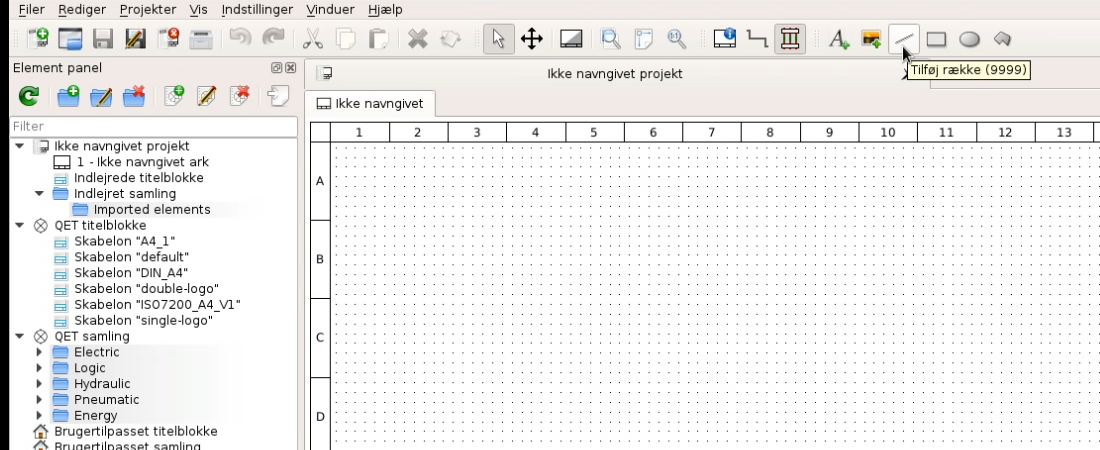Pick the draw ellipse tool
This screenshot has height=450, width=1100.
click(x=969, y=39)
